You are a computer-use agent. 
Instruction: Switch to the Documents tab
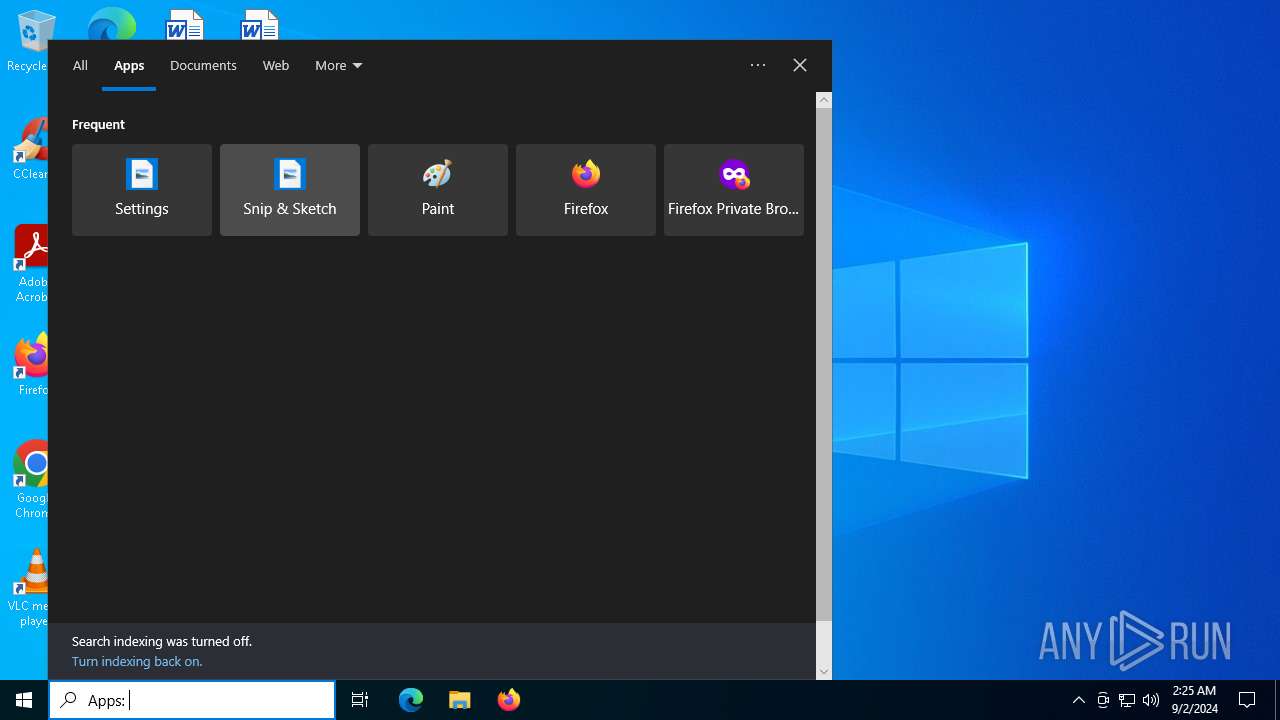(203, 65)
